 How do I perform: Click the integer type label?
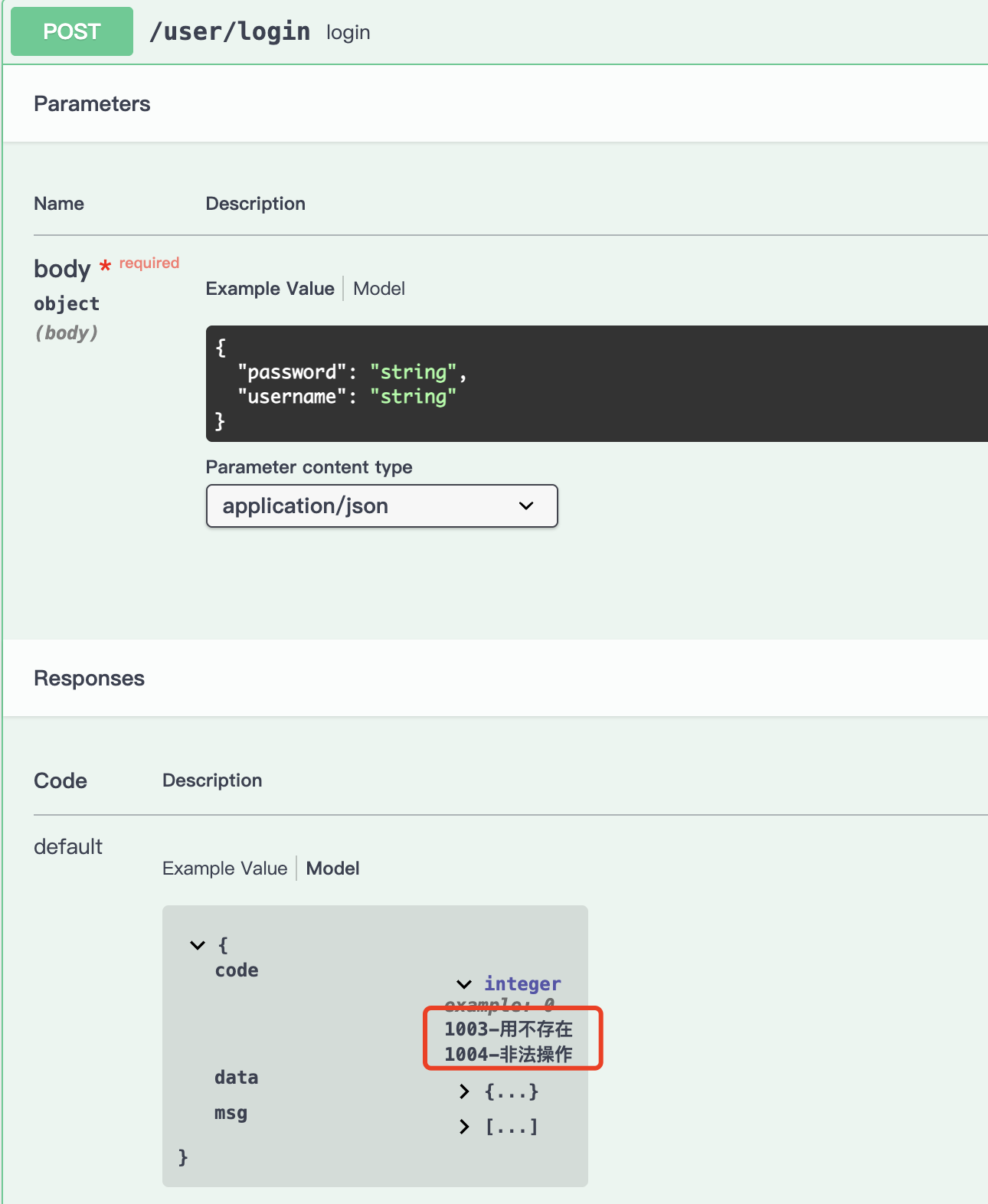(522, 984)
